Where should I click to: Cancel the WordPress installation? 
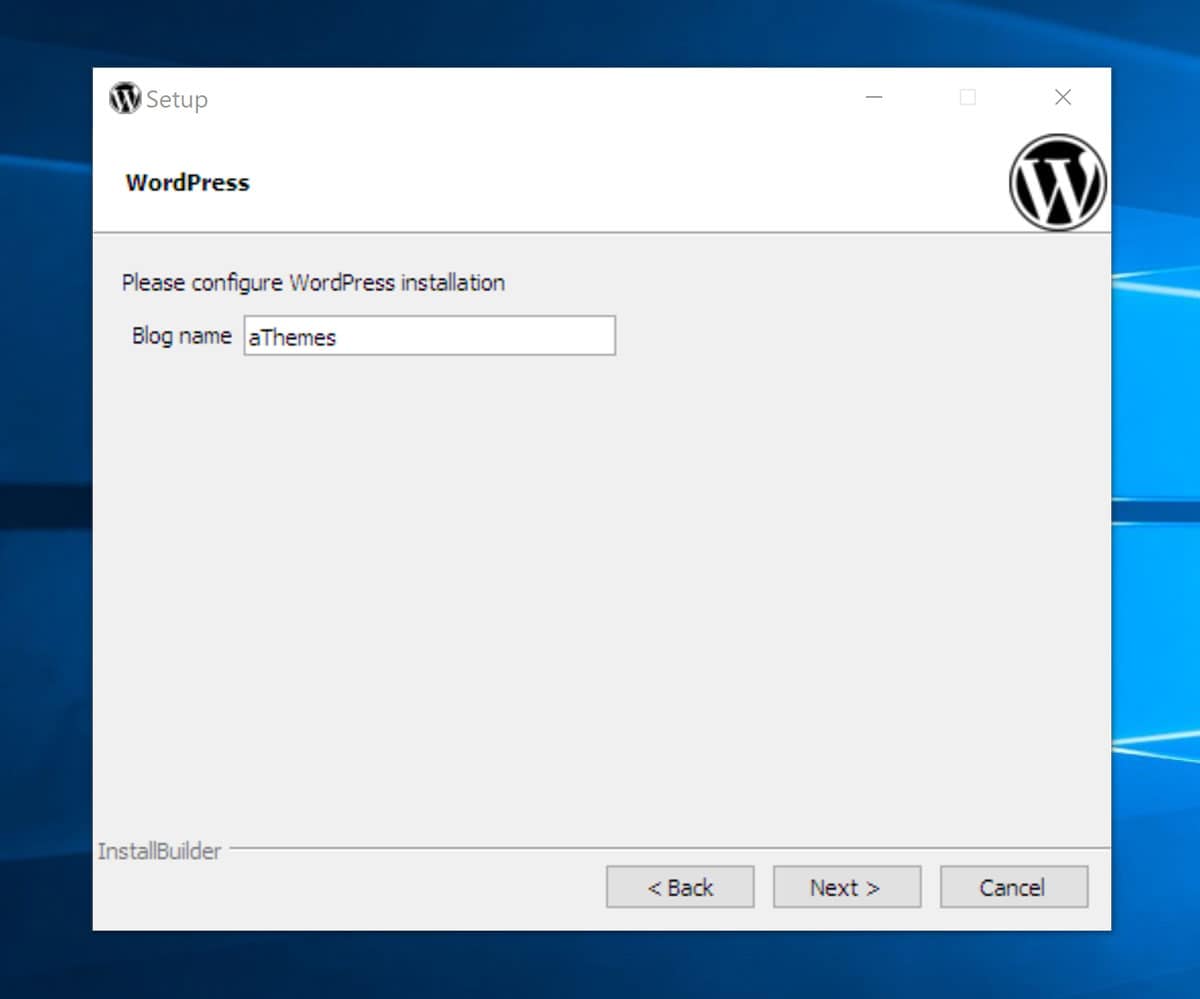1013,886
